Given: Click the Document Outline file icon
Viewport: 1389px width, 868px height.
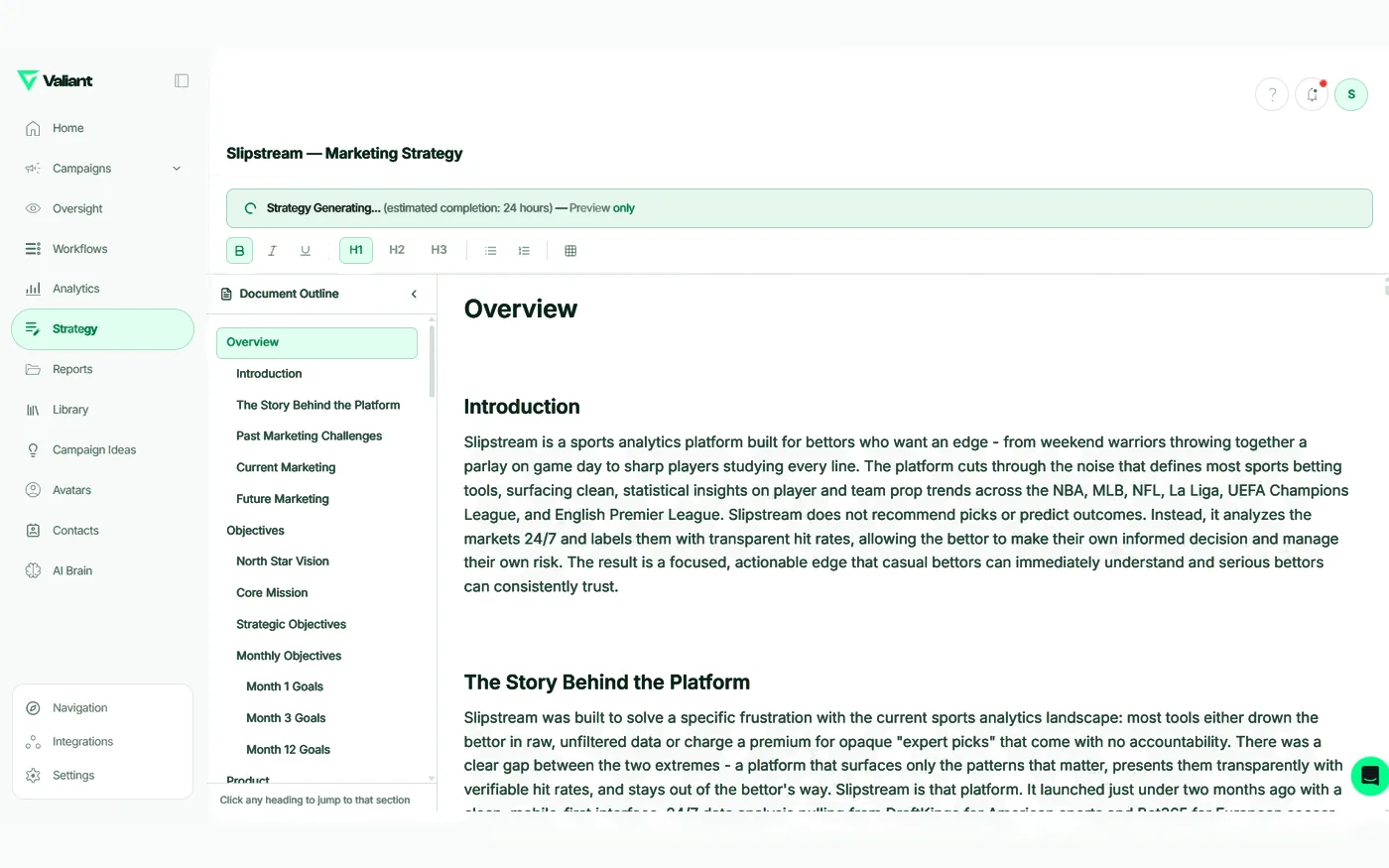Looking at the screenshot, I should 226,295.
